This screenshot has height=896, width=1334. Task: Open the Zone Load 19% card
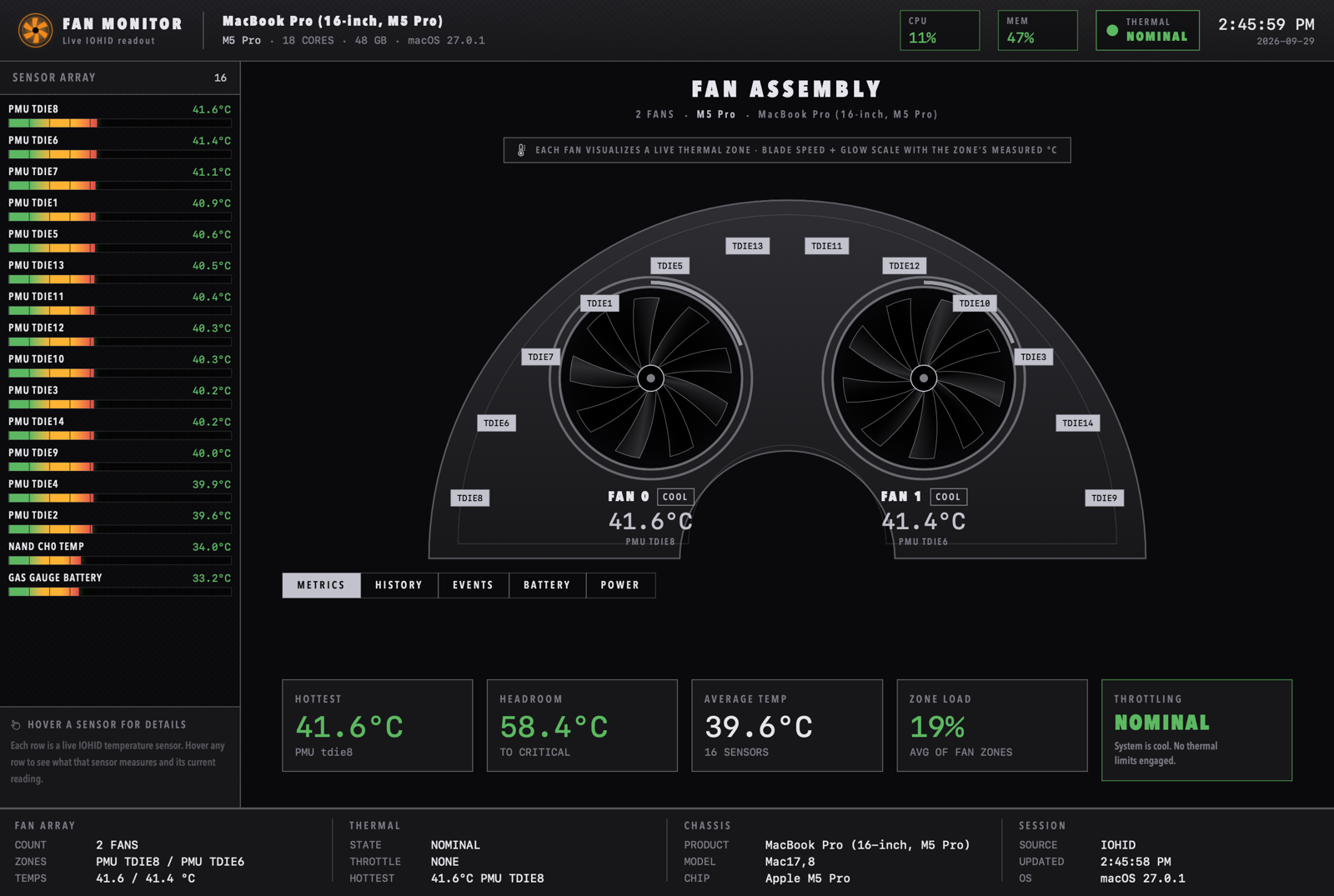(992, 725)
